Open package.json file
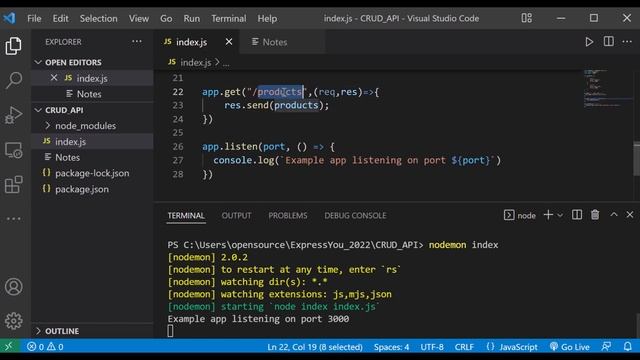Viewport: 640px width, 360px height. [92, 189]
